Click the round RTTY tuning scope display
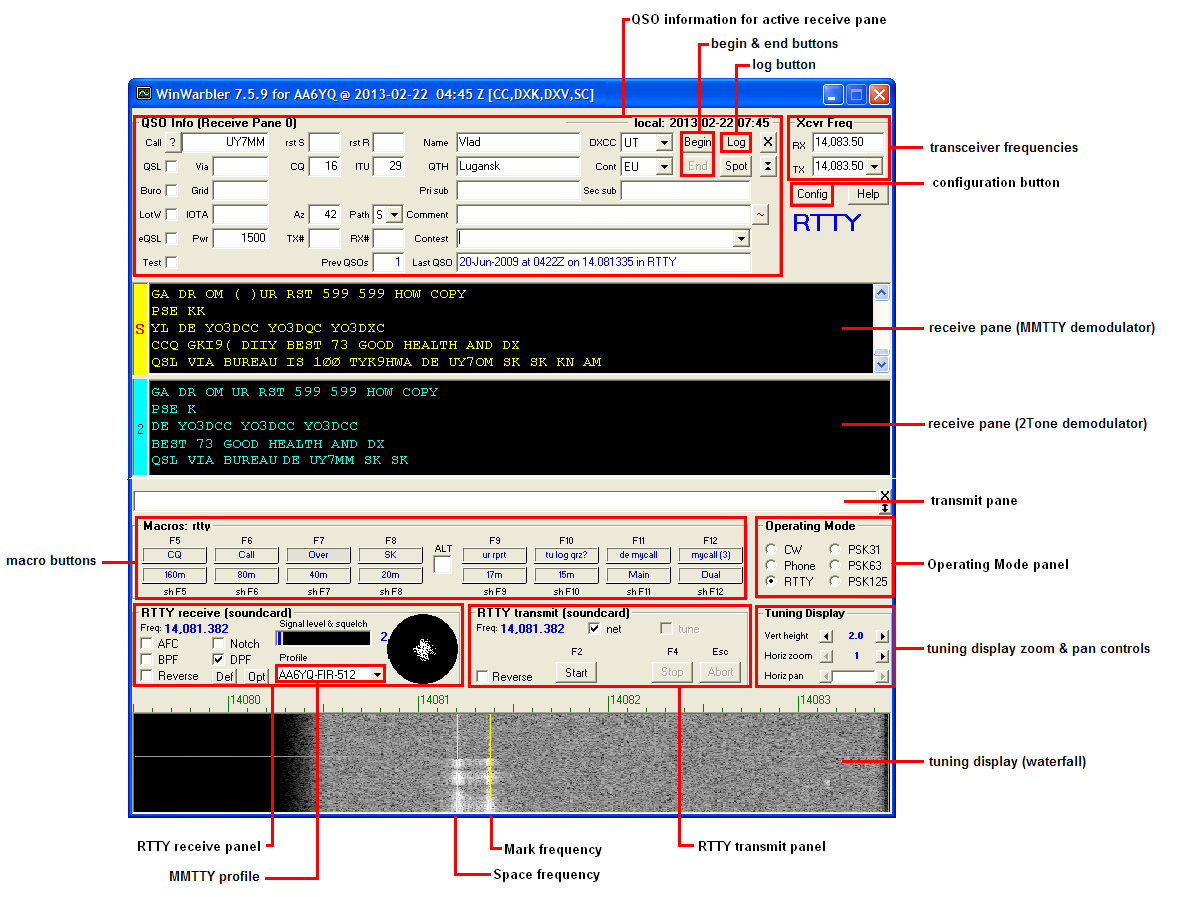The width and height of the screenshot is (1184, 897). click(423, 649)
